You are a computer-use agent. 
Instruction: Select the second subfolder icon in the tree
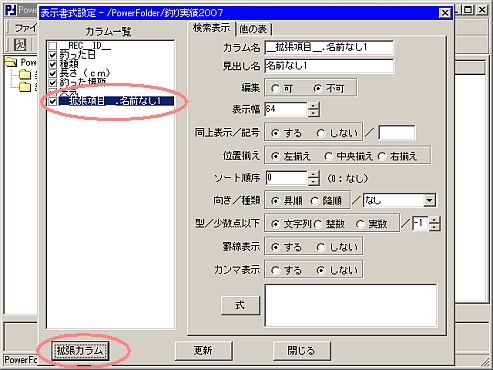pos(25,87)
